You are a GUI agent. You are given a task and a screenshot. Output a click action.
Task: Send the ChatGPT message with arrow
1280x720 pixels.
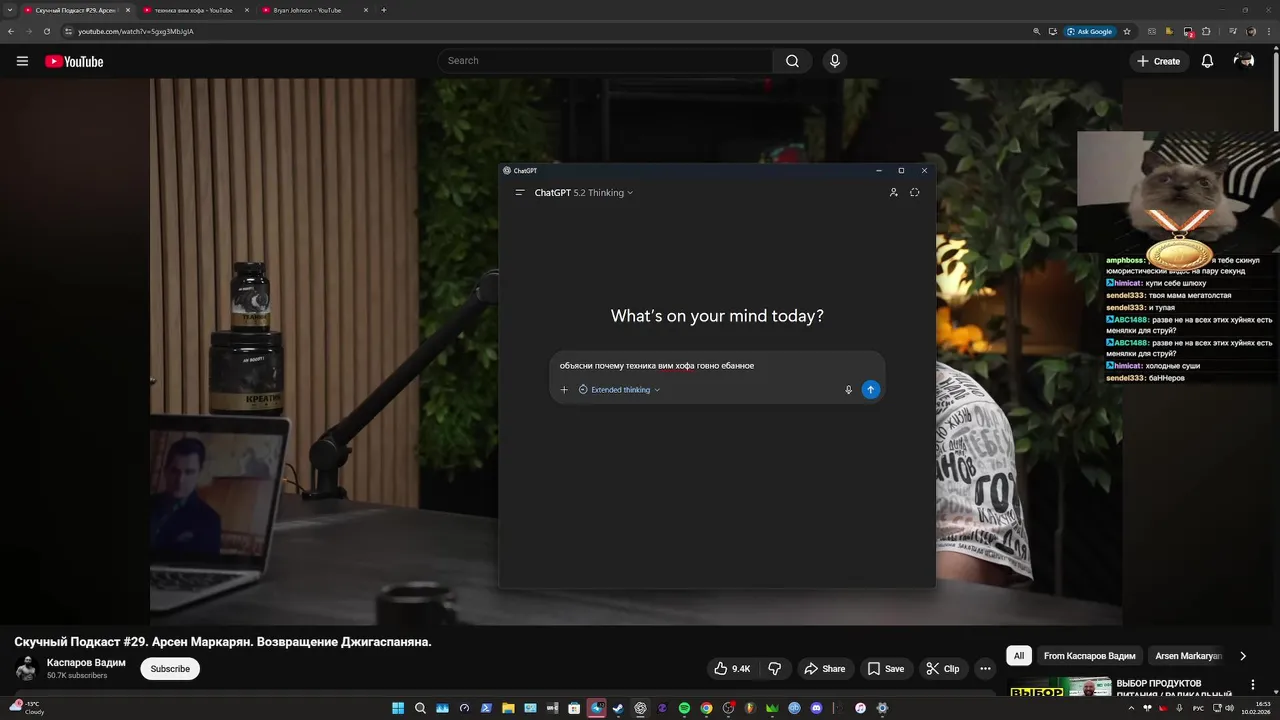pyautogui.click(x=871, y=390)
